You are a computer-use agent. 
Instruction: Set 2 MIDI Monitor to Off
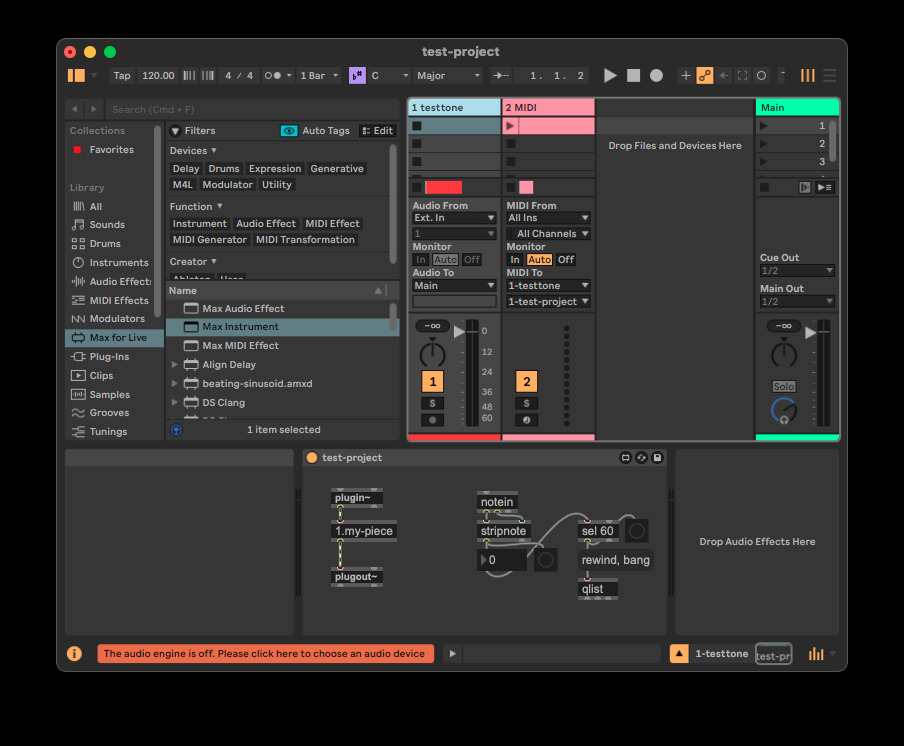pyautogui.click(x=566, y=260)
